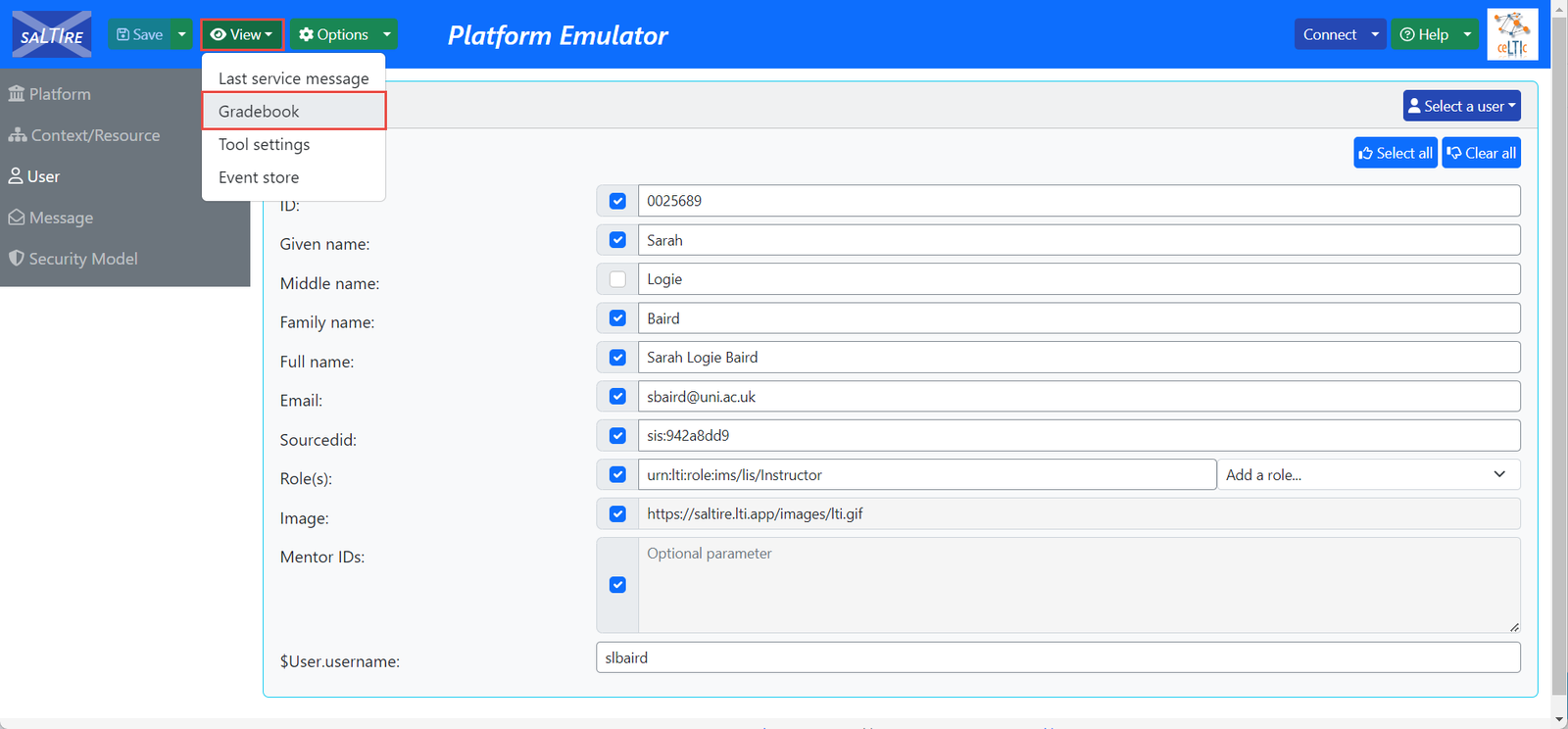The height and width of the screenshot is (729, 1568).
Task: Open the Platform section with bank icon
Action: [50, 94]
